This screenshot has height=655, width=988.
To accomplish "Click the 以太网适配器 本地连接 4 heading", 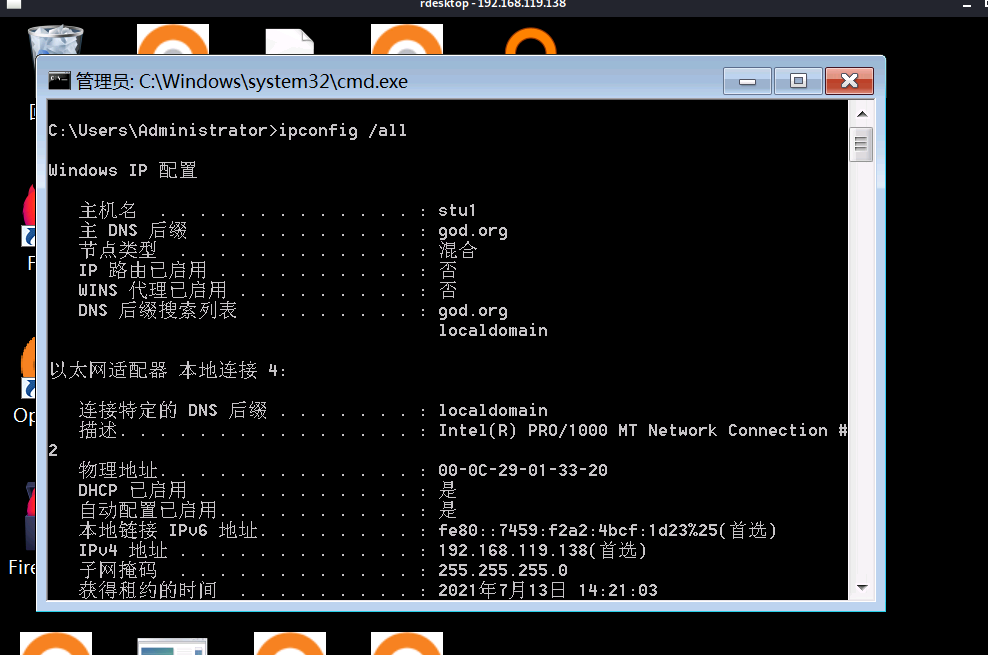I will coord(168,370).
